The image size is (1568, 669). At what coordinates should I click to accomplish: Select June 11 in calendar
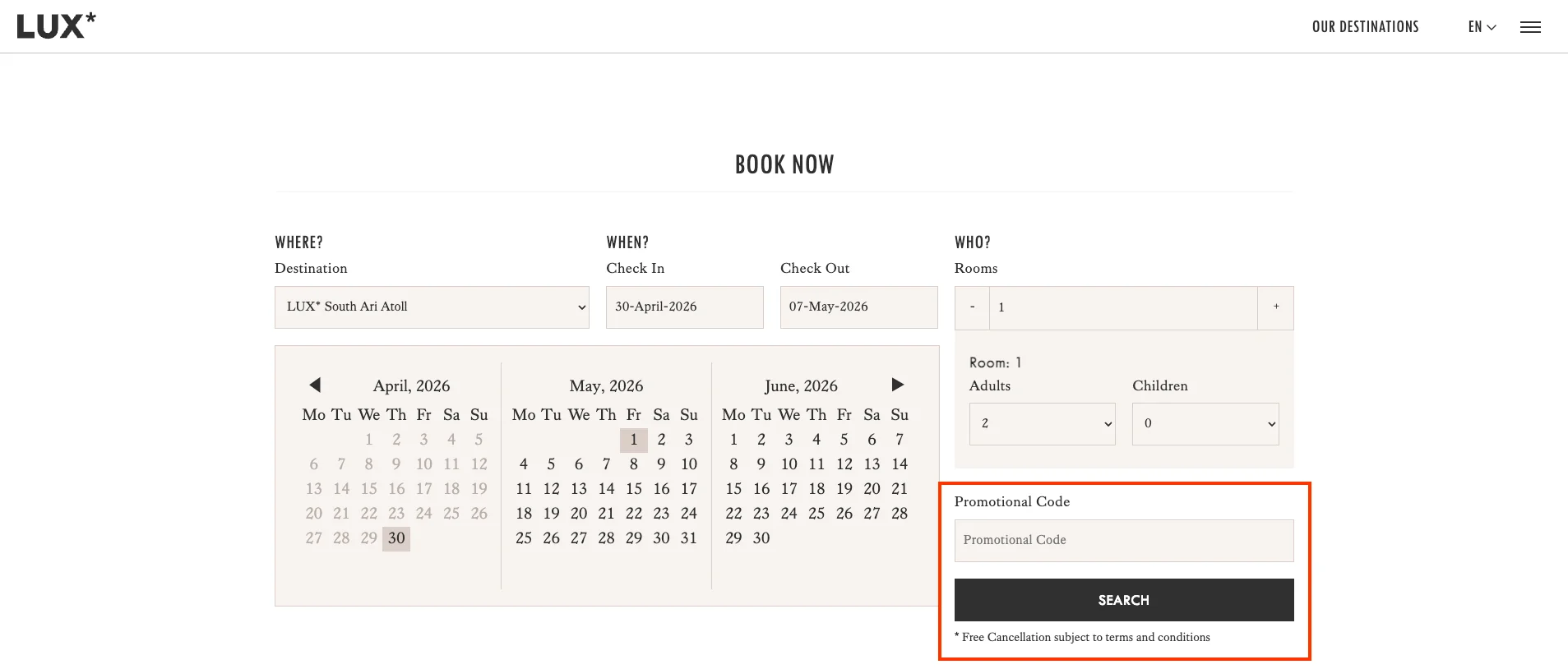816,464
